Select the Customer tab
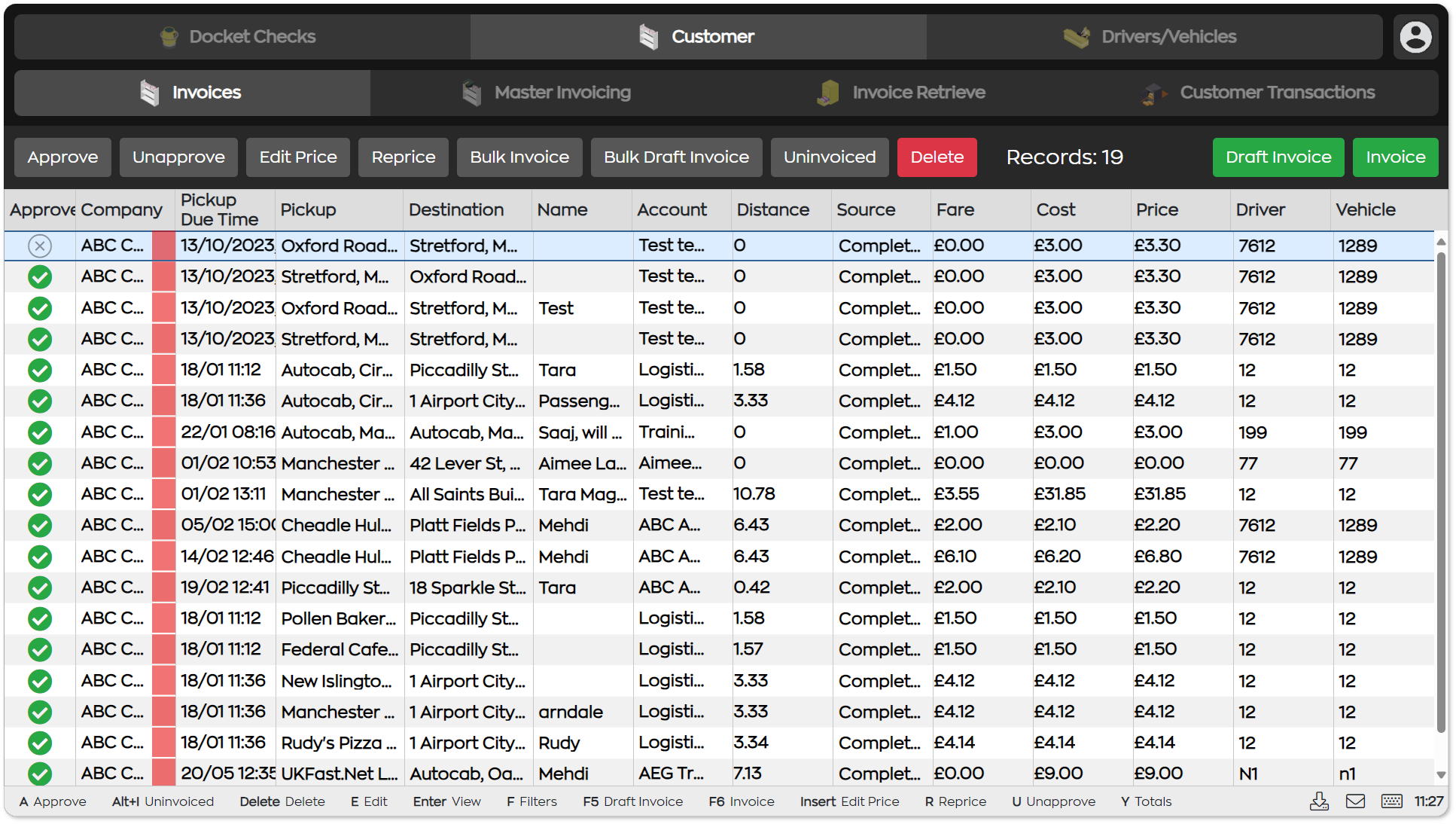Viewport: 1456px width, 824px height. (x=699, y=36)
